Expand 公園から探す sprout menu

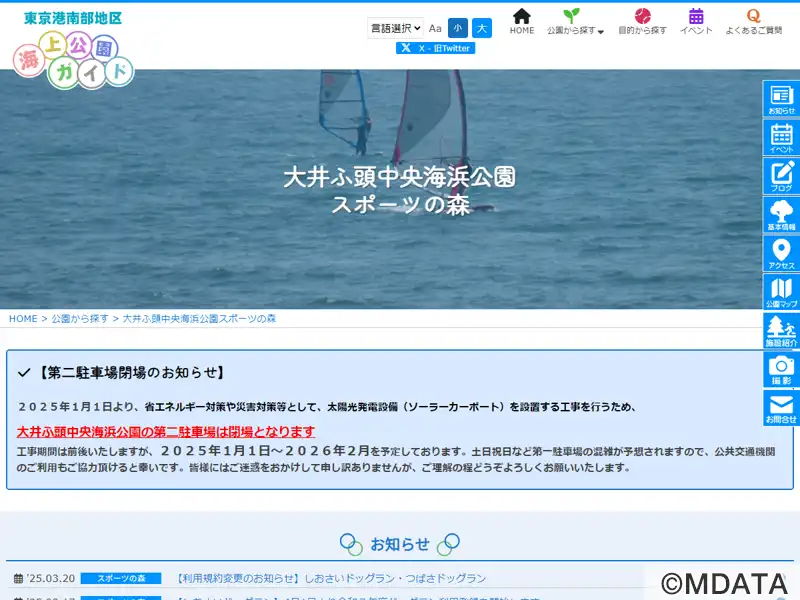[x=575, y=21]
